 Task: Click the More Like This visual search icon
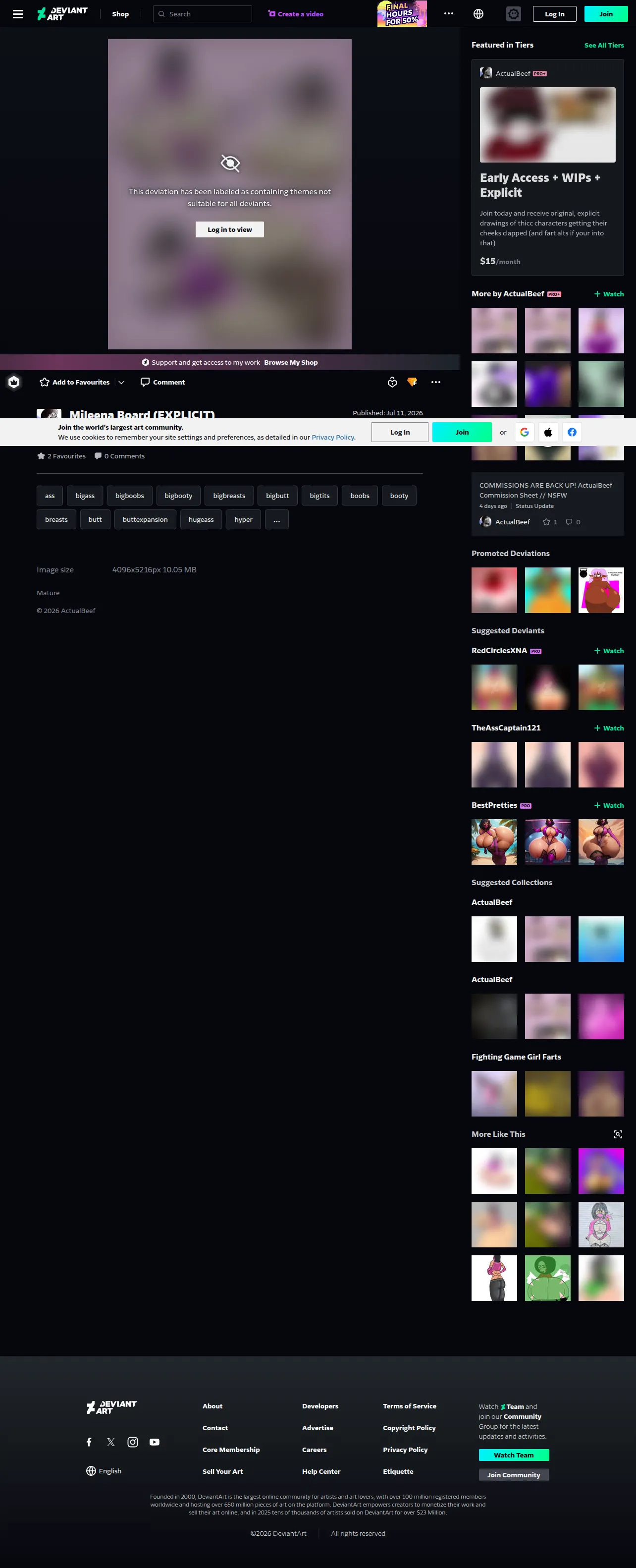[x=618, y=1134]
